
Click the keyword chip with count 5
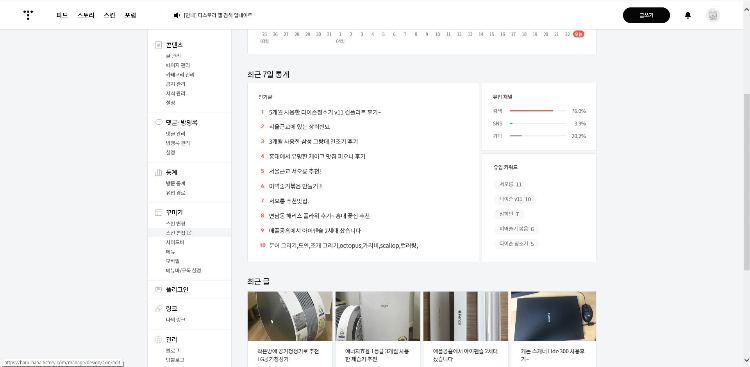pyautogui.click(x=516, y=244)
